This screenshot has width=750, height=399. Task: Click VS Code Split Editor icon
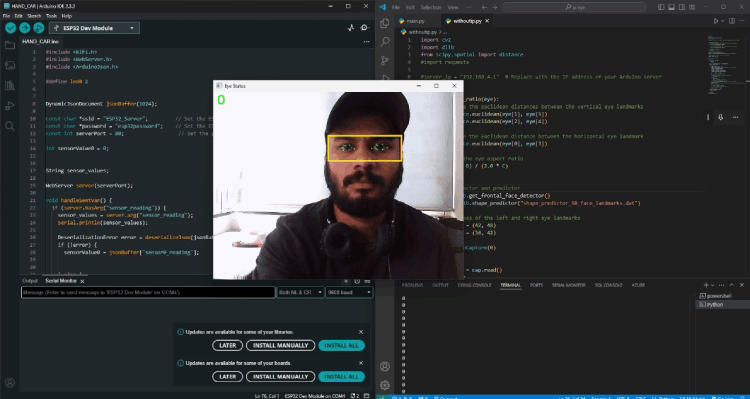[x=732, y=21]
